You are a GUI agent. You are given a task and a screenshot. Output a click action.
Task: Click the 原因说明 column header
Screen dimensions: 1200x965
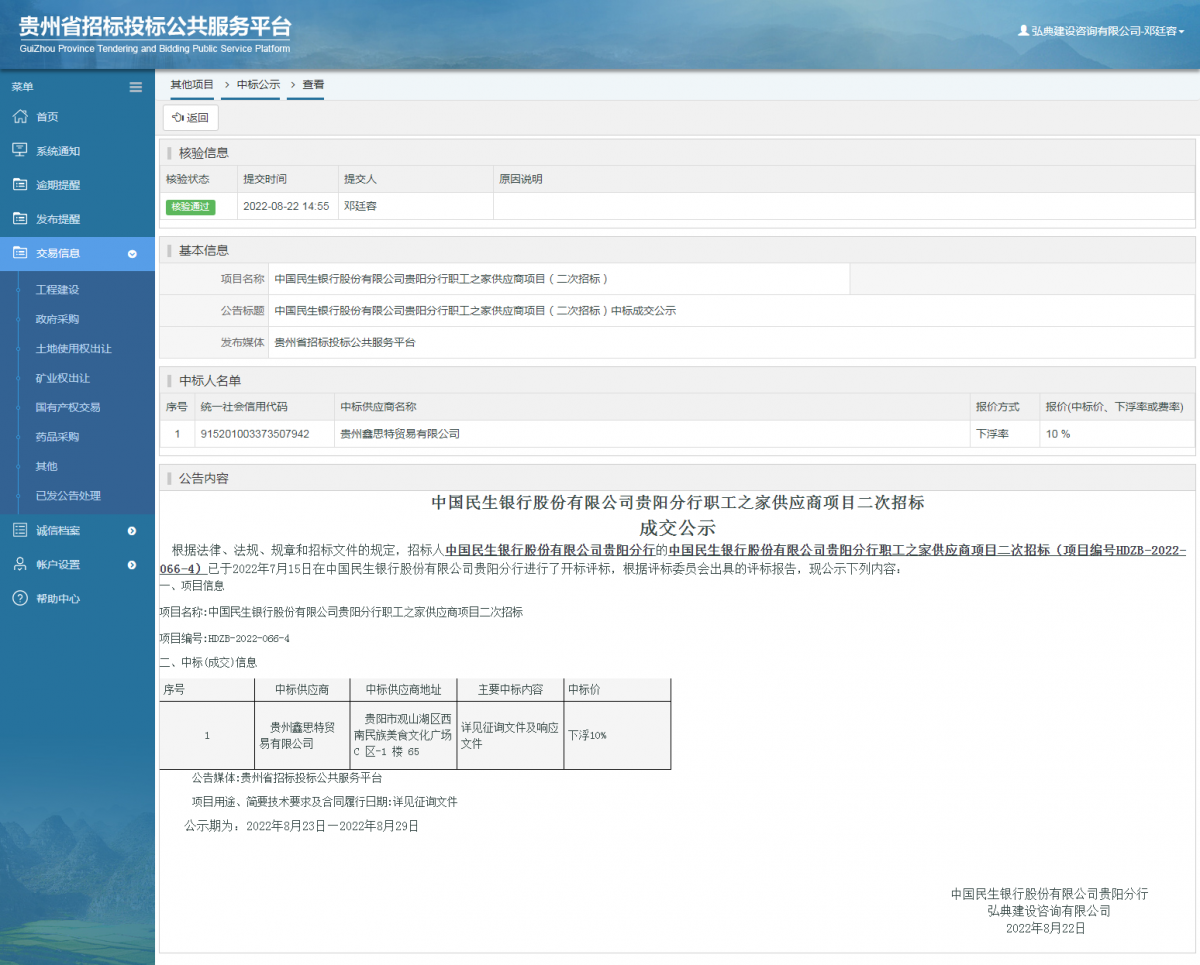click(x=520, y=179)
